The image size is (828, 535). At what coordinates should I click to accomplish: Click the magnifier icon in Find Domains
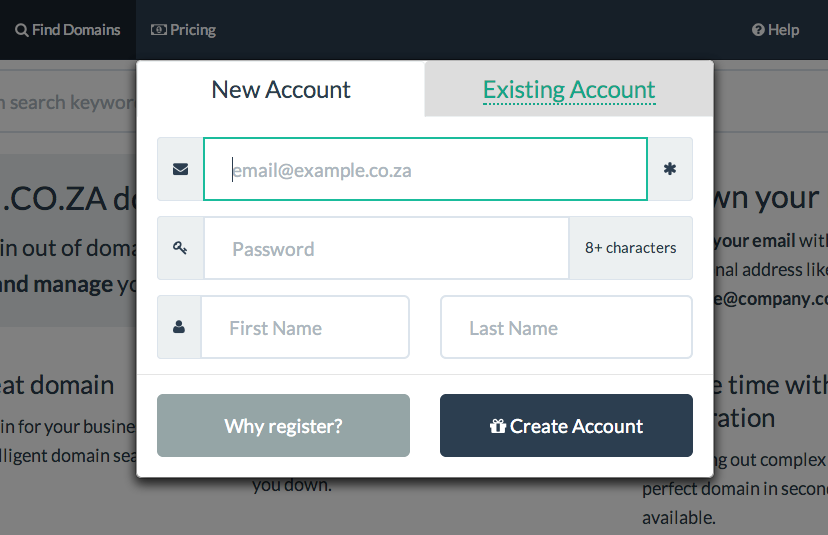point(21,30)
